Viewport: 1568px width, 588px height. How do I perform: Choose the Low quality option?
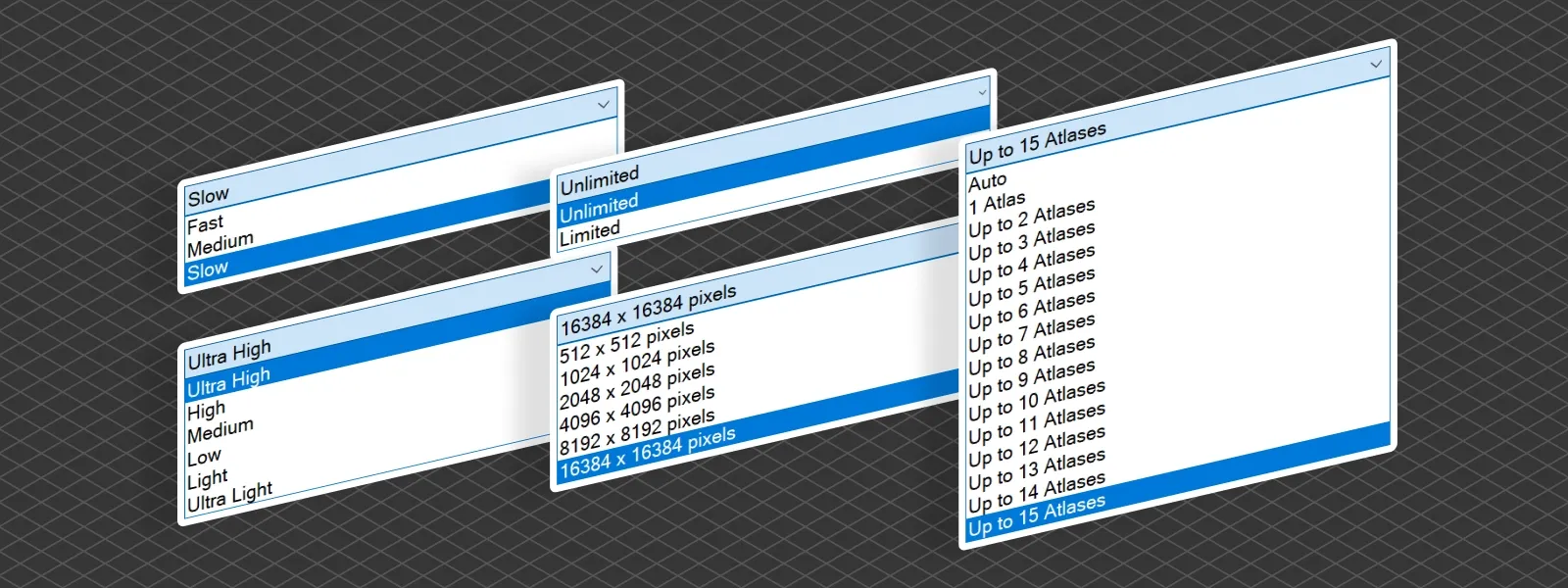click(x=205, y=457)
